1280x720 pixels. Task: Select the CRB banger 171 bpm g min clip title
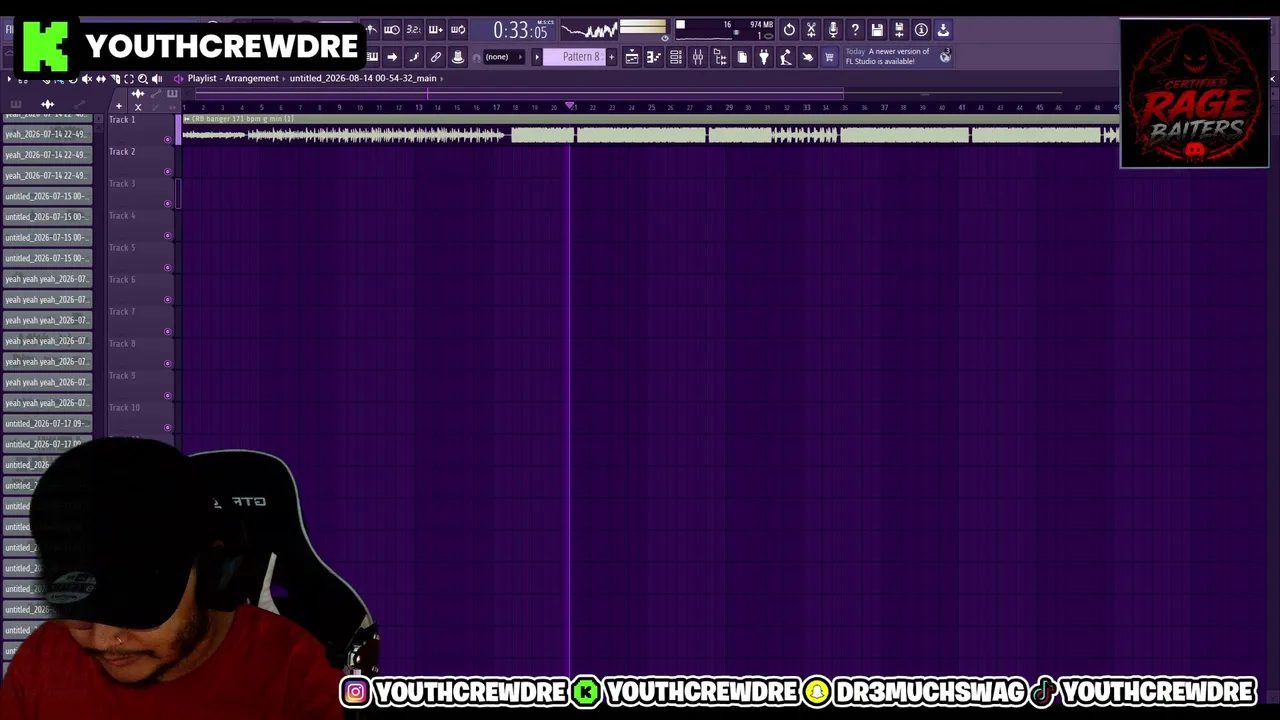[x=243, y=119]
